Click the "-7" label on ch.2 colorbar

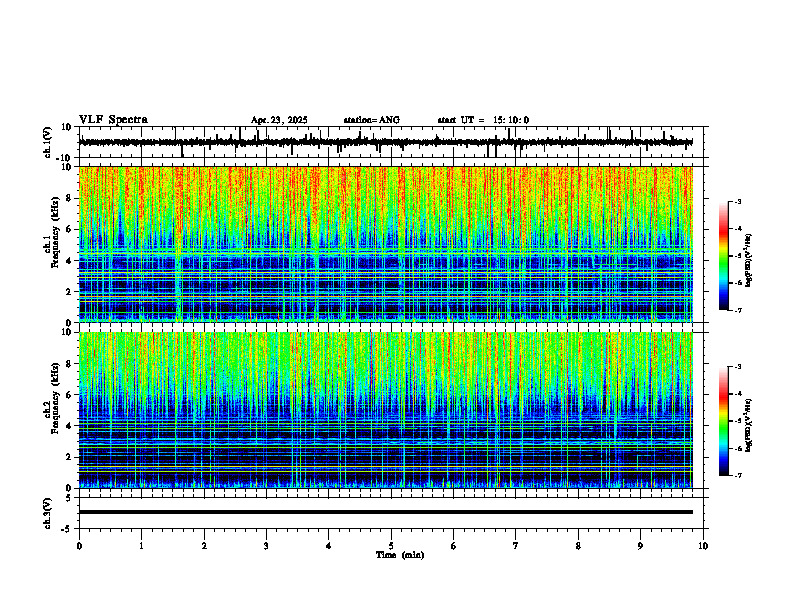738,475
